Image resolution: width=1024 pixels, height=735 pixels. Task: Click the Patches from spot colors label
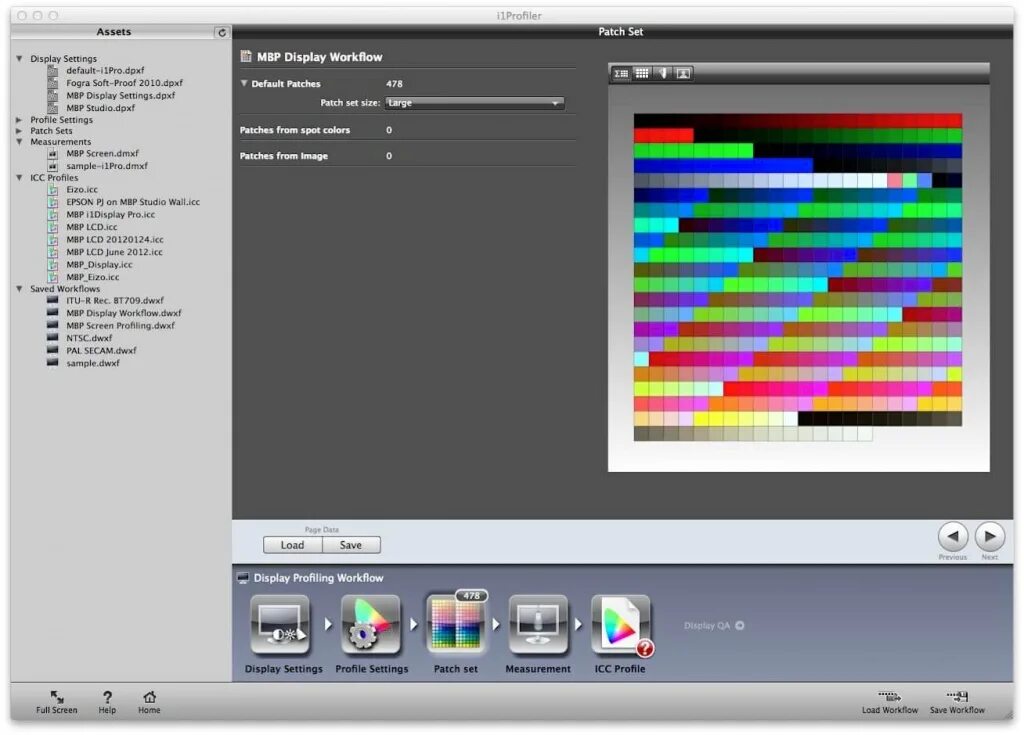click(295, 130)
